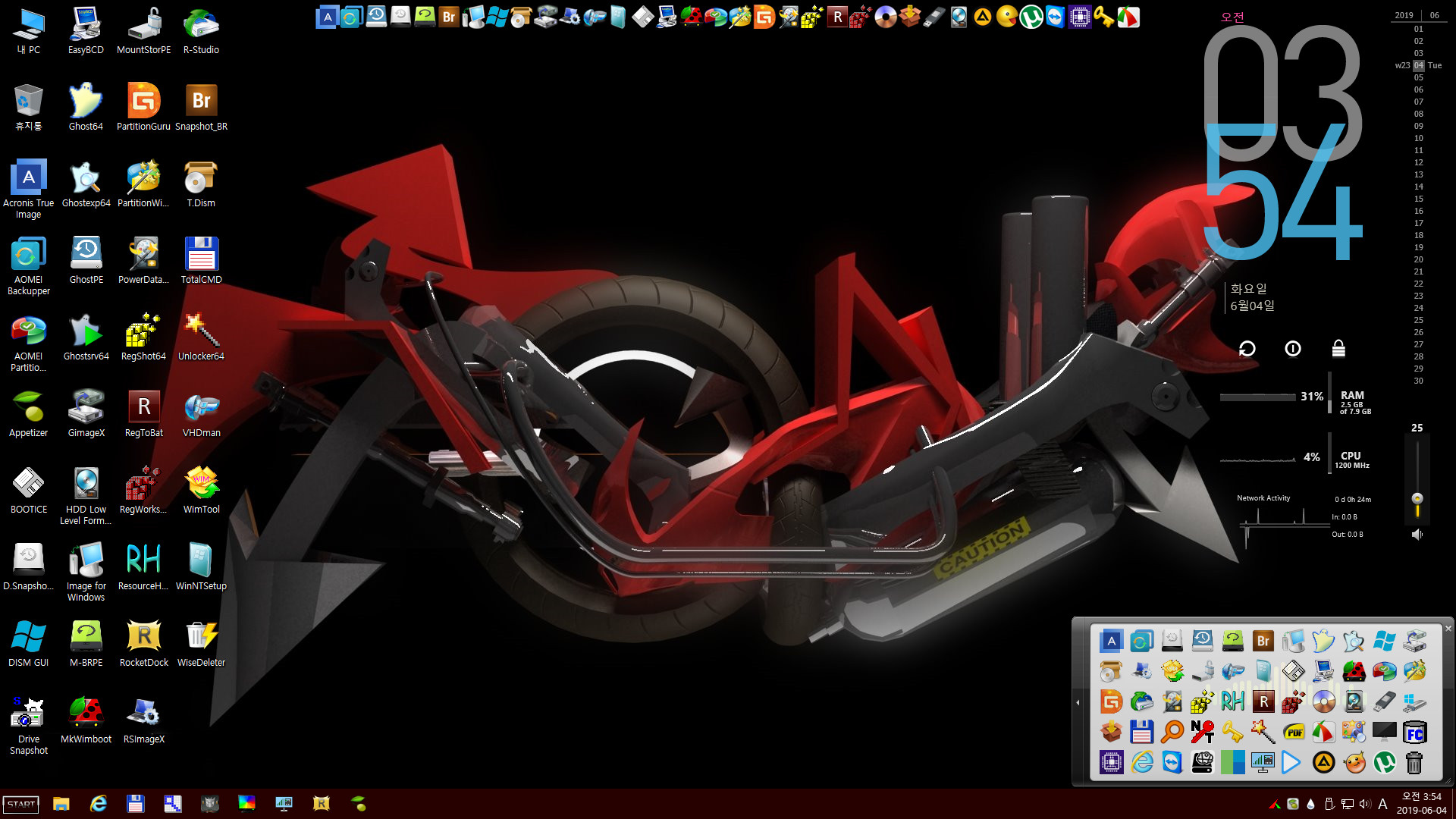Click the magnifier search icon in the launcher panel

[x=1172, y=732]
